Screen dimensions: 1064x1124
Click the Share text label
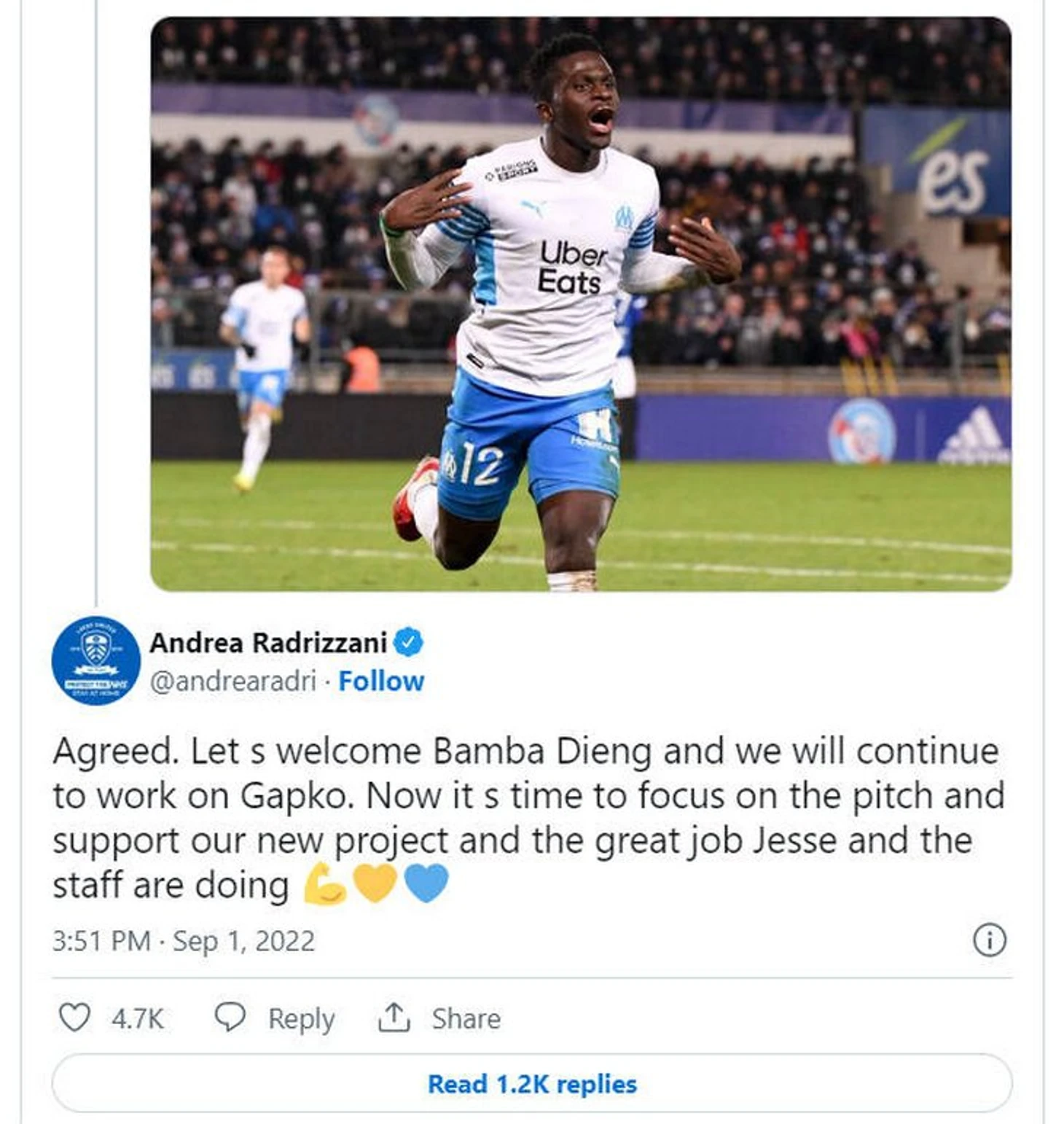pyautogui.click(x=466, y=1018)
